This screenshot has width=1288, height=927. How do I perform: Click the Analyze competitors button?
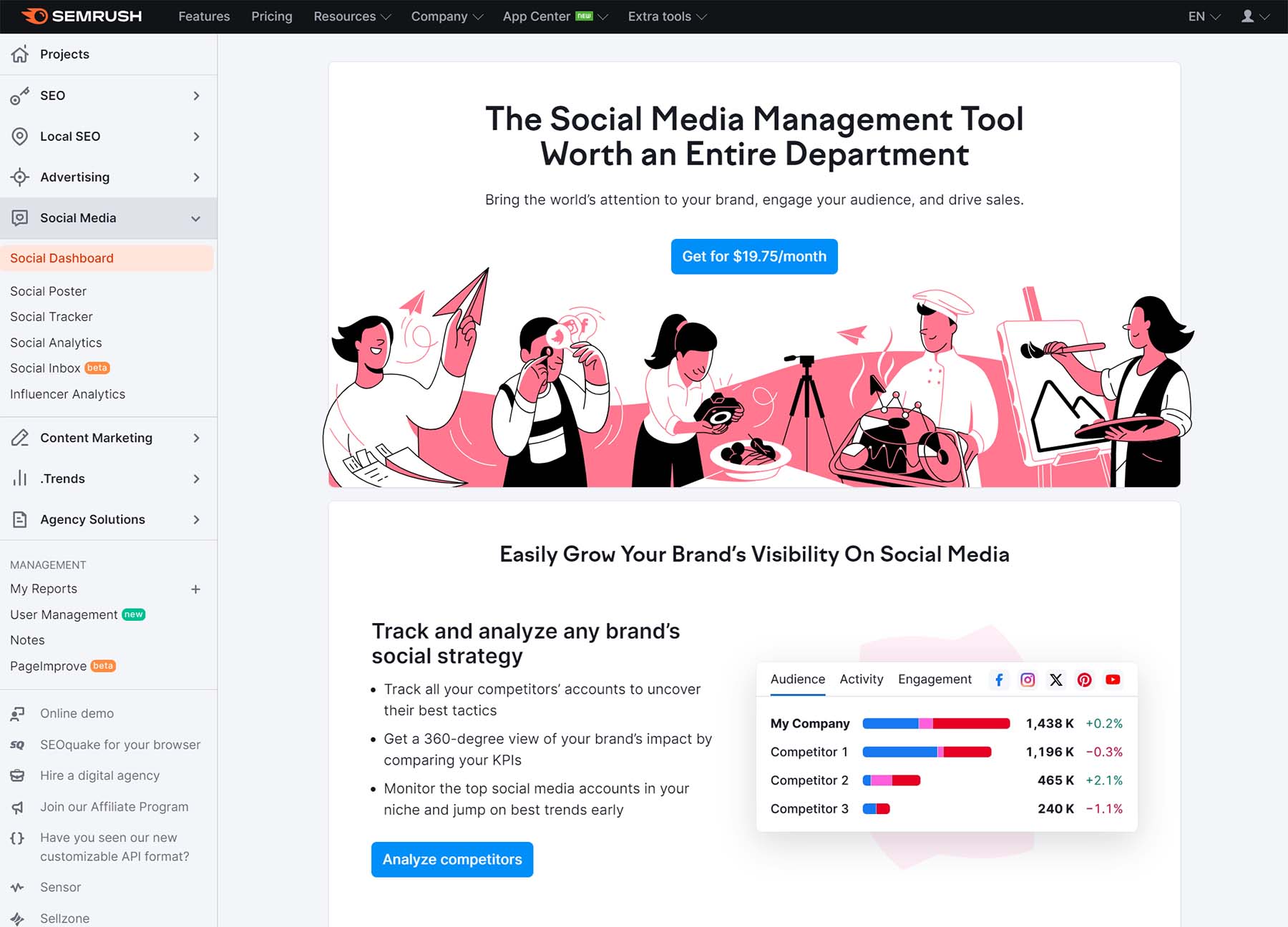tap(452, 859)
